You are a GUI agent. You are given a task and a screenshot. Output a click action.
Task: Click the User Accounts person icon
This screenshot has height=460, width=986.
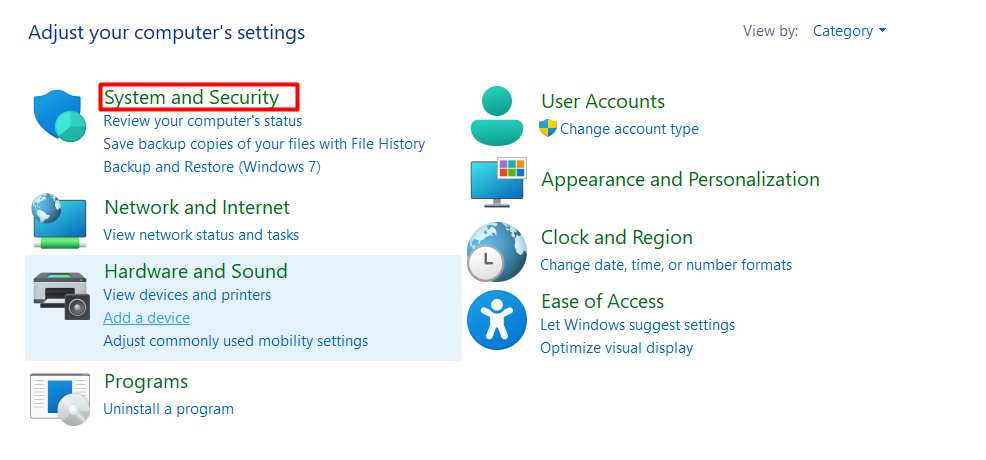point(497,115)
